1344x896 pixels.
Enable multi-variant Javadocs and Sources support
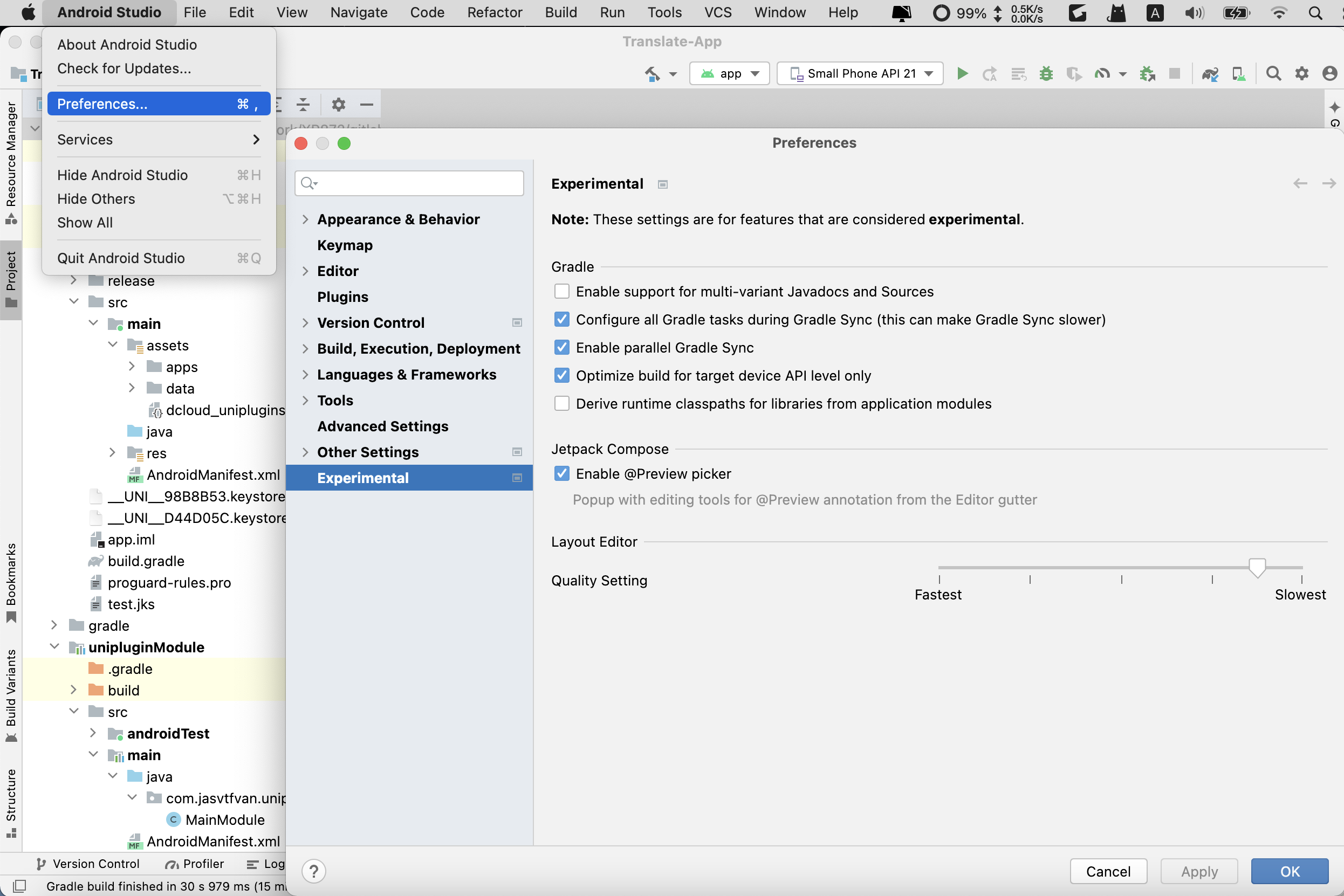pos(561,292)
